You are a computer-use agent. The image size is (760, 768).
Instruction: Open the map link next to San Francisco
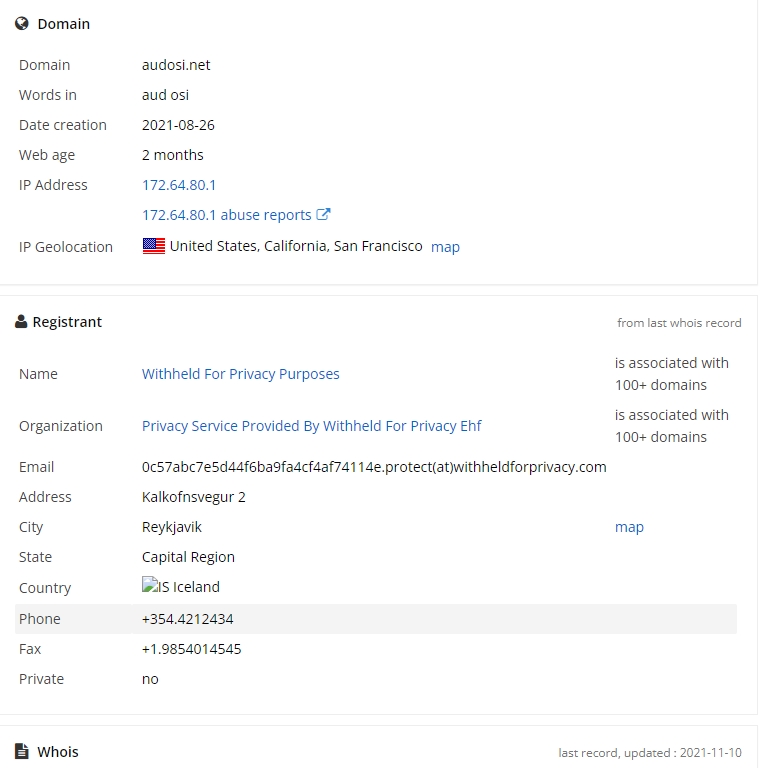click(445, 247)
